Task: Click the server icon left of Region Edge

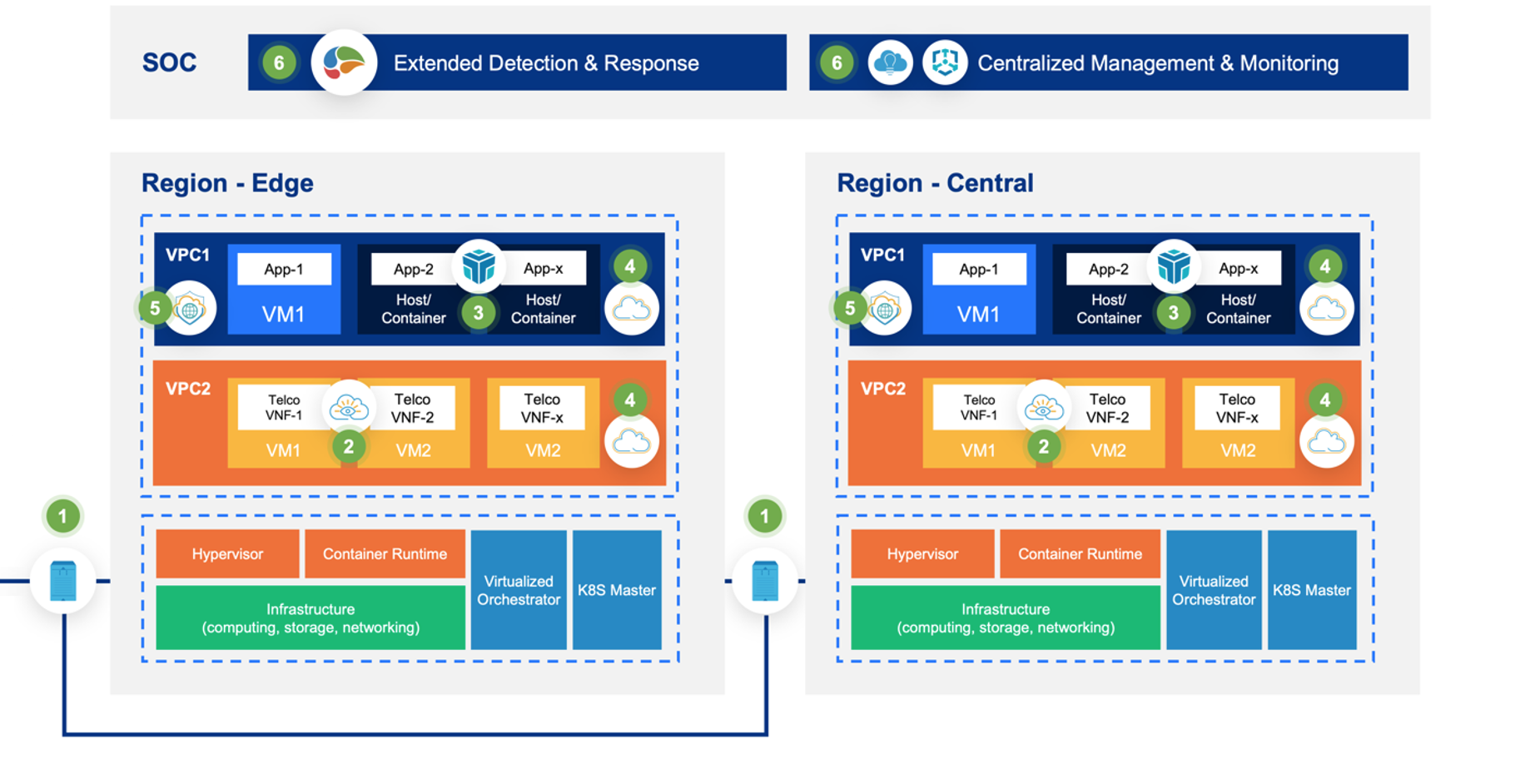Action: 63,581
